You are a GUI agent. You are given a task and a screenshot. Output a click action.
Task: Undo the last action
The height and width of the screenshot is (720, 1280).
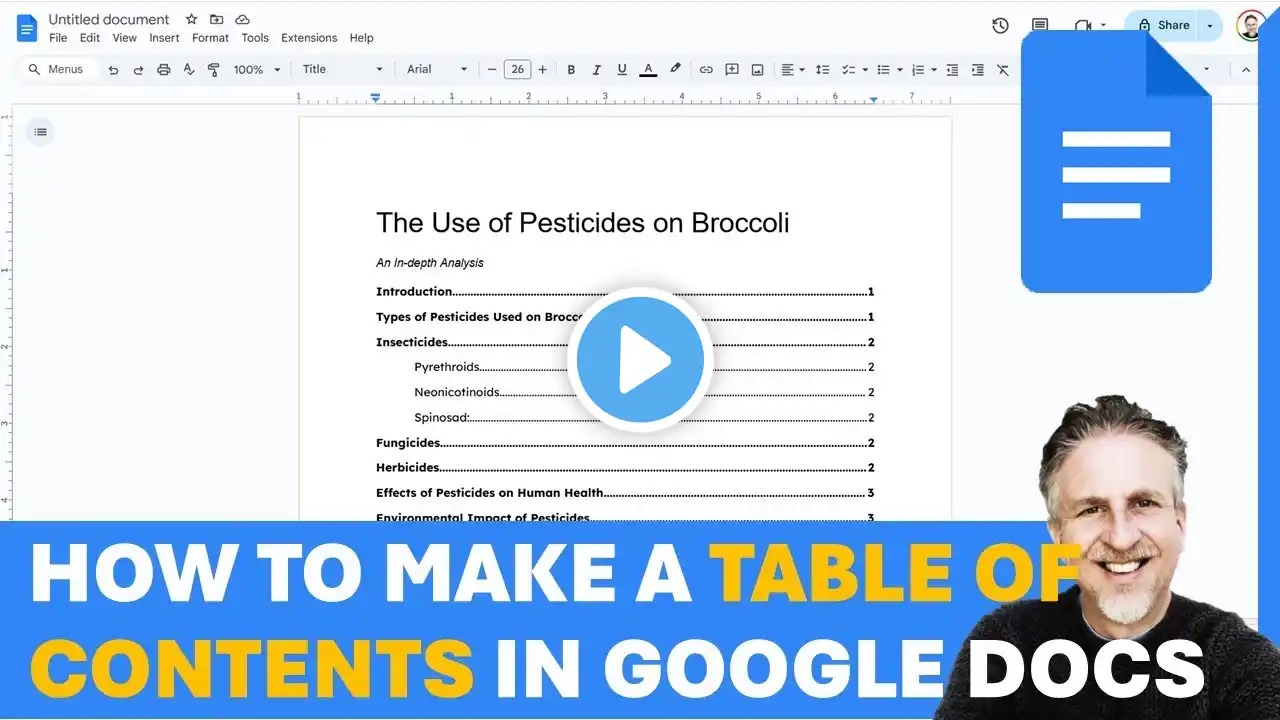pos(113,70)
